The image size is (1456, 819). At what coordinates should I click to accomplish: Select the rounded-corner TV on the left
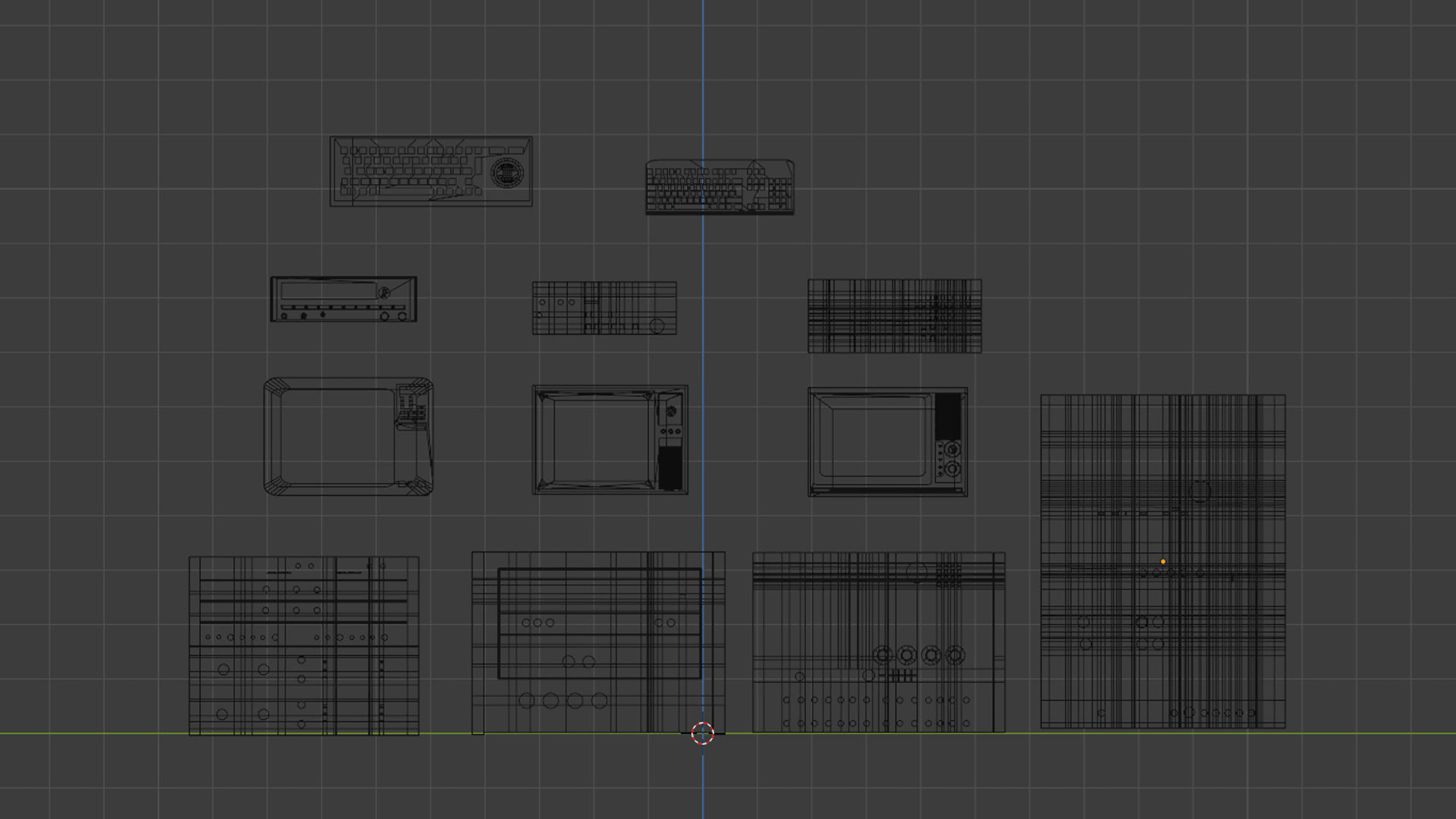point(348,437)
